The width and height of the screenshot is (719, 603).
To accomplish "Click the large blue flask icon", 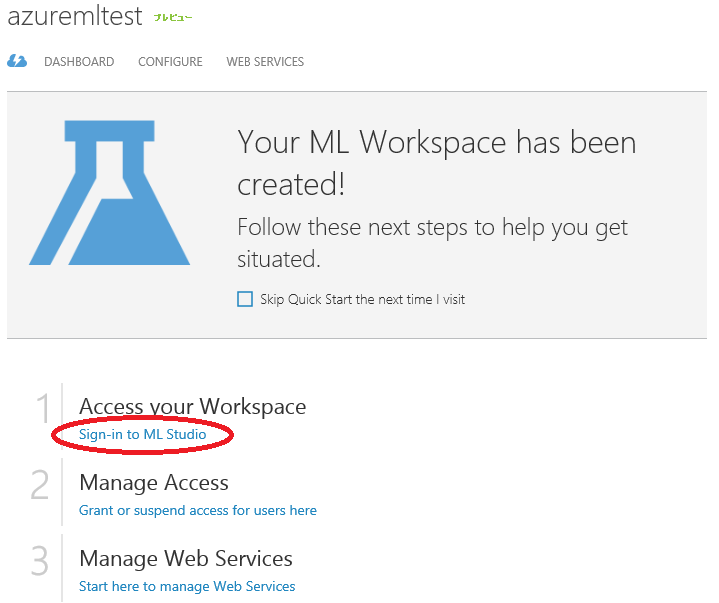I will pyautogui.click(x=110, y=193).
